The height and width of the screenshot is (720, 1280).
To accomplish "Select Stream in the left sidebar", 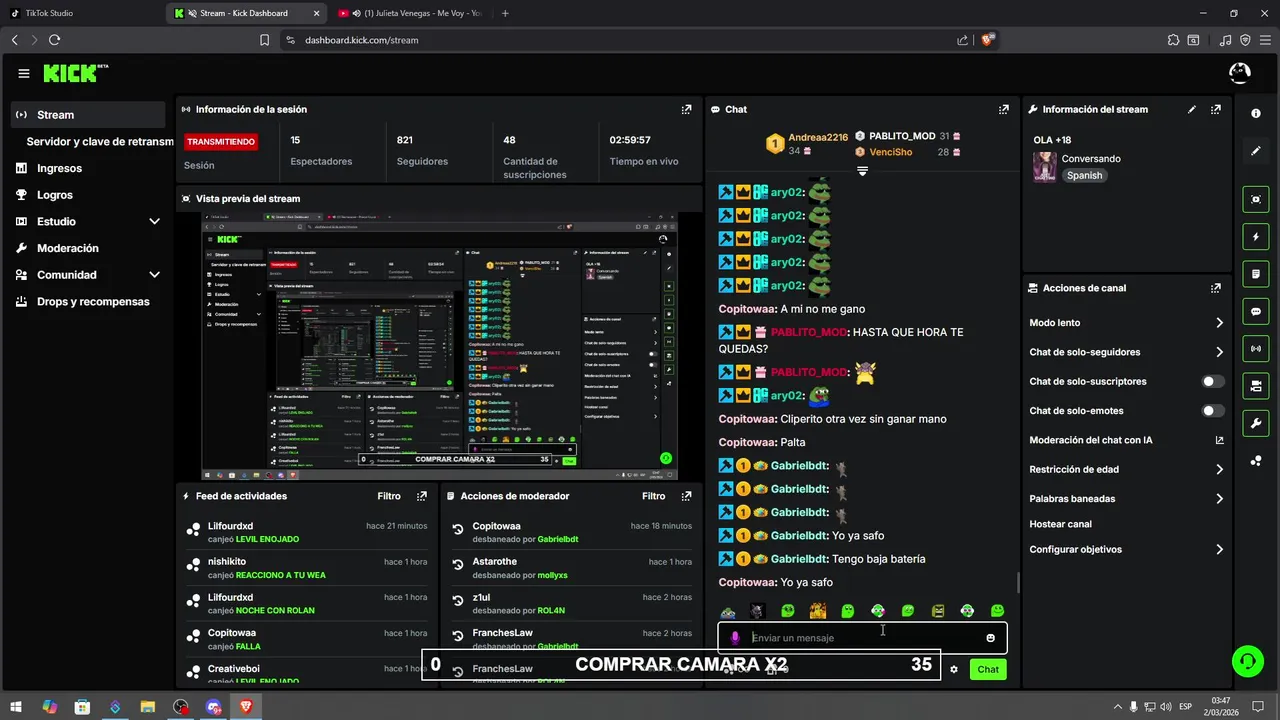I will [x=88, y=115].
